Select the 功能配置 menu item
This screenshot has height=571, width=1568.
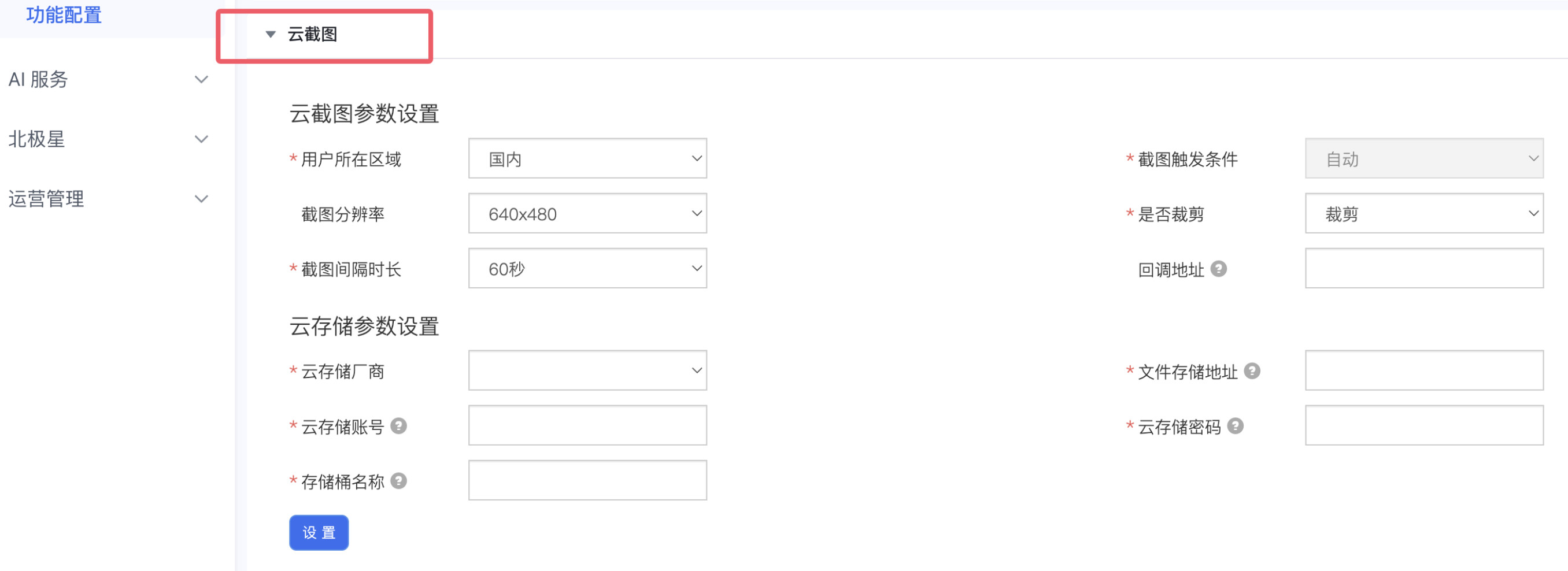tap(64, 14)
